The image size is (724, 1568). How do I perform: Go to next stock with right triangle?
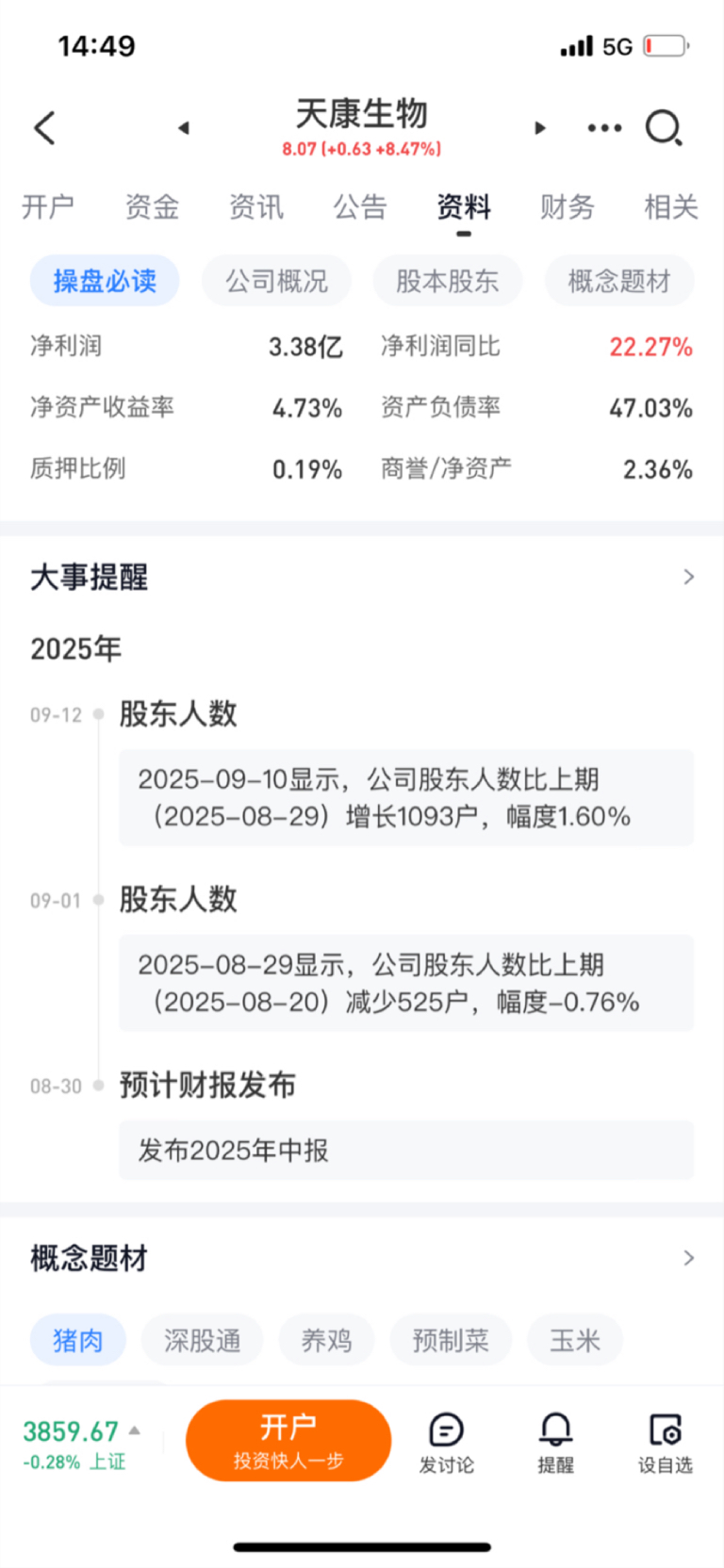pos(540,128)
